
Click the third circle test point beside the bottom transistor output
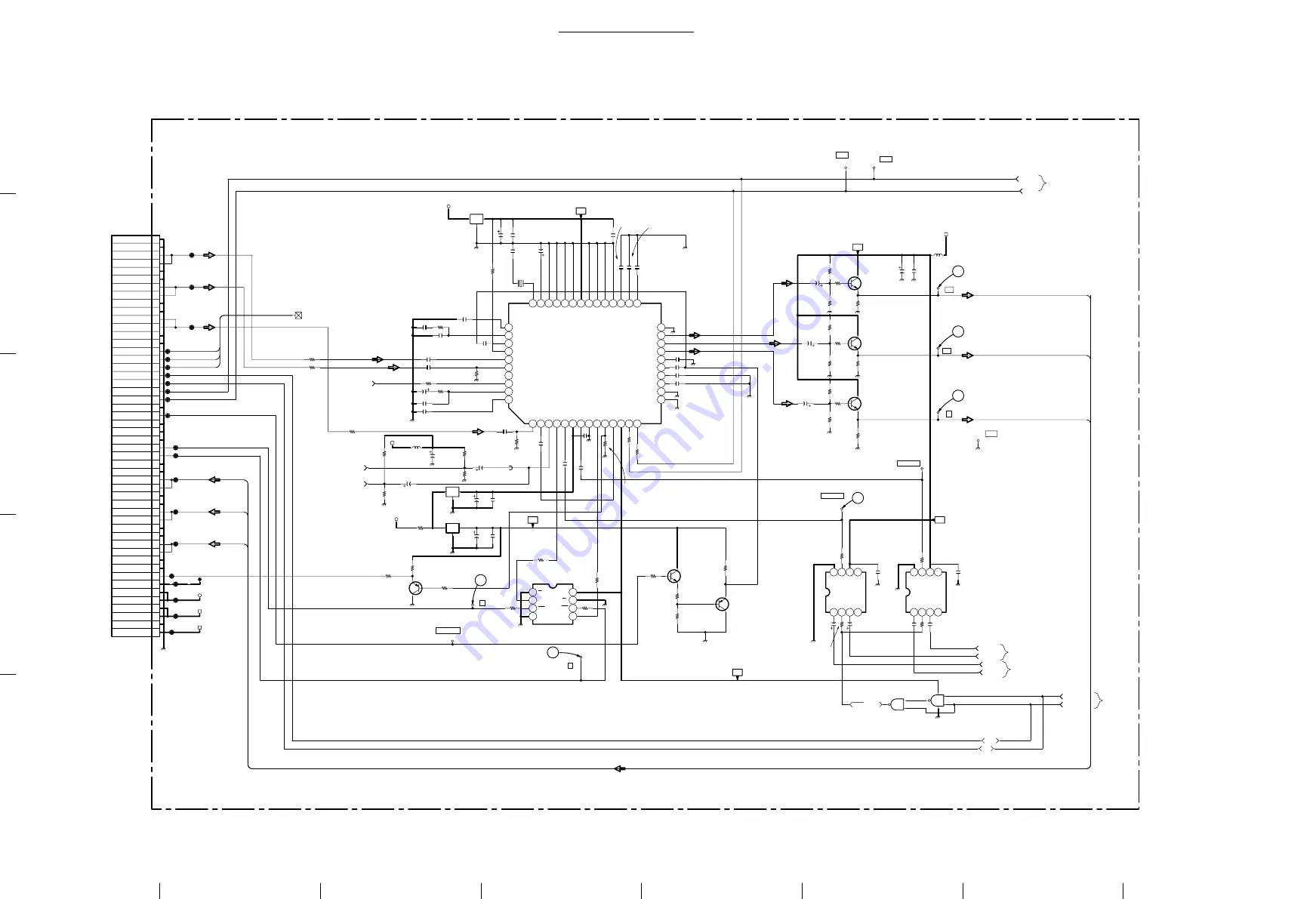coord(958,396)
